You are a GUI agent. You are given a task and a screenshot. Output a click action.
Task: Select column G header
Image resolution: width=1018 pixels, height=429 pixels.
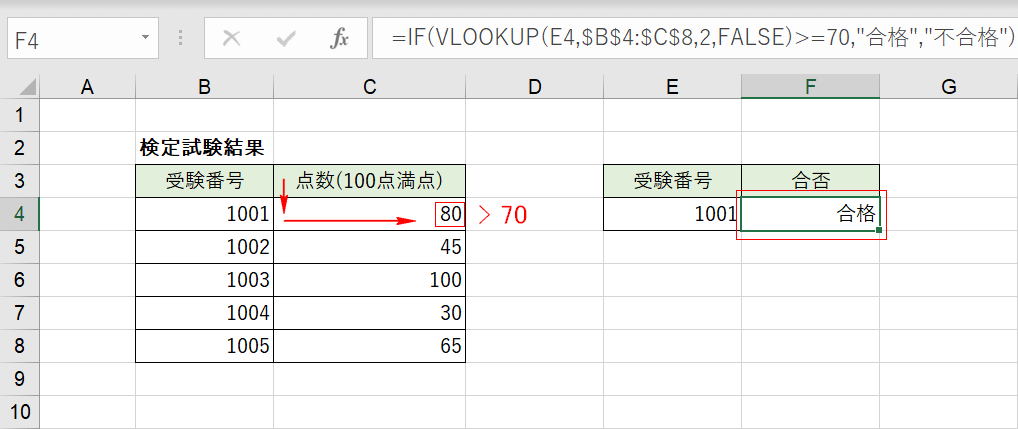(949, 87)
